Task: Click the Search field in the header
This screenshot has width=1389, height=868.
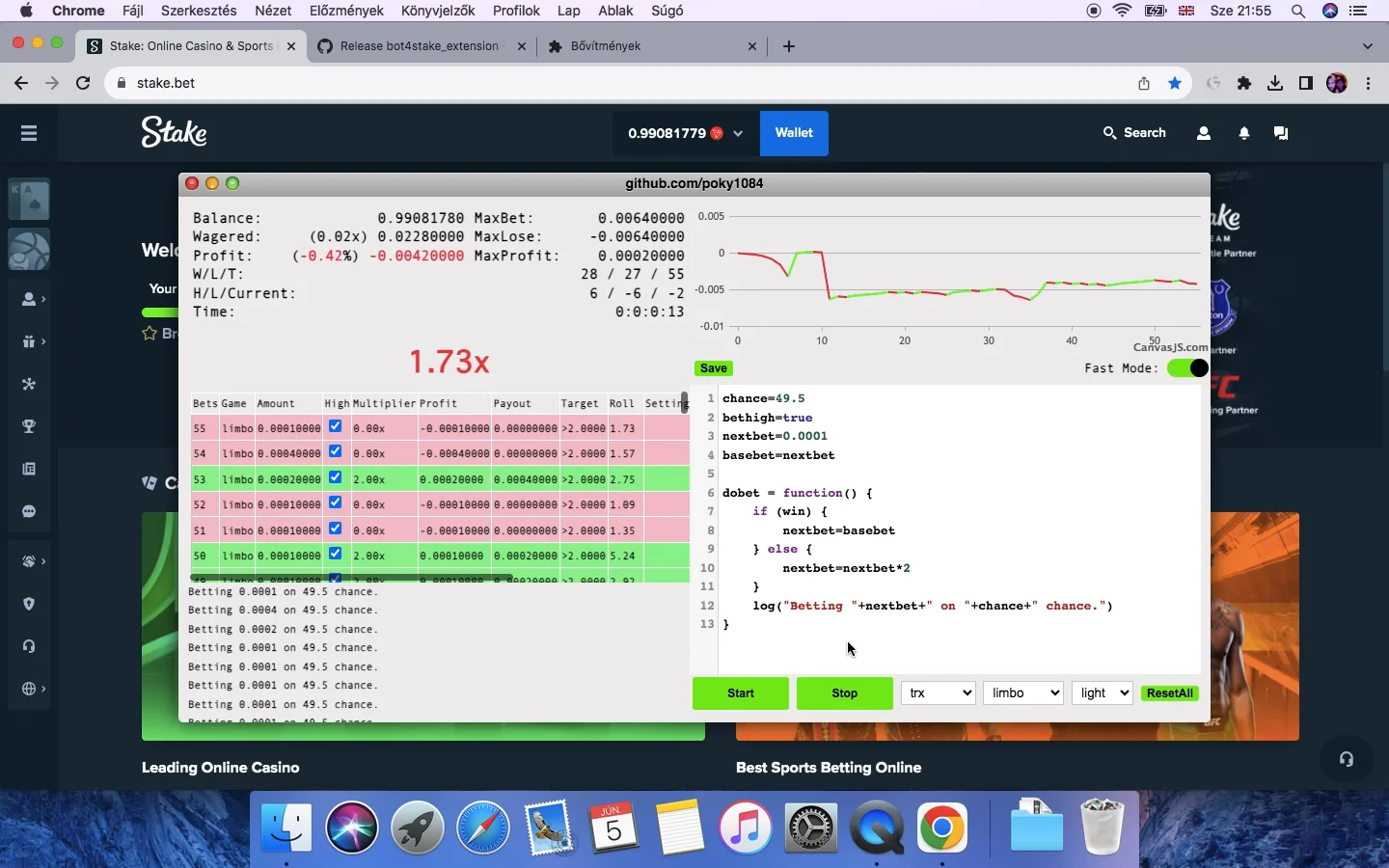Action: [x=1135, y=133]
